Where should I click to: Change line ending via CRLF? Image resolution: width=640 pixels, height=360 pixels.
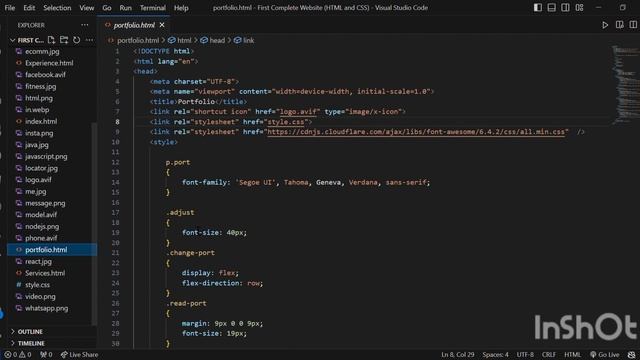click(x=549, y=355)
